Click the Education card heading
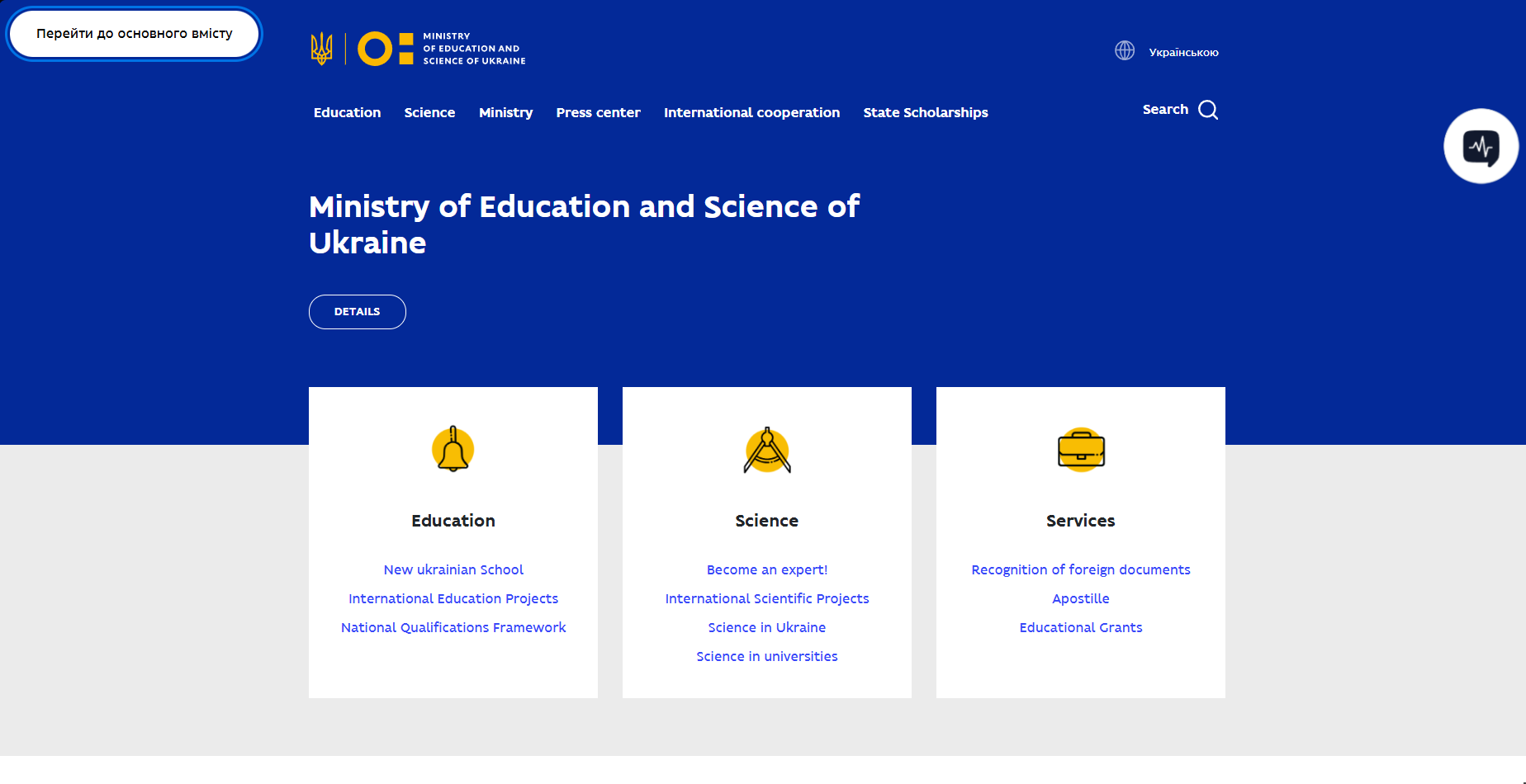 click(x=453, y=521)
